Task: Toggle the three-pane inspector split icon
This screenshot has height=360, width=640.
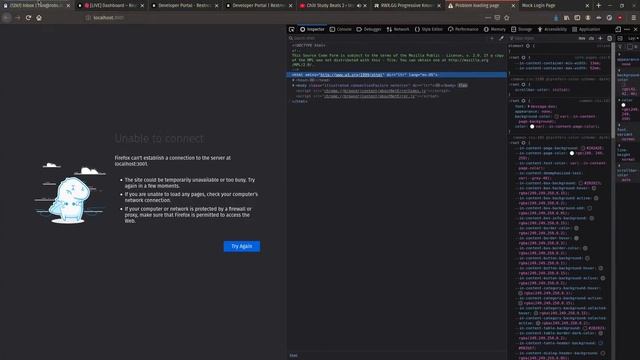Action: coord(620,38)
